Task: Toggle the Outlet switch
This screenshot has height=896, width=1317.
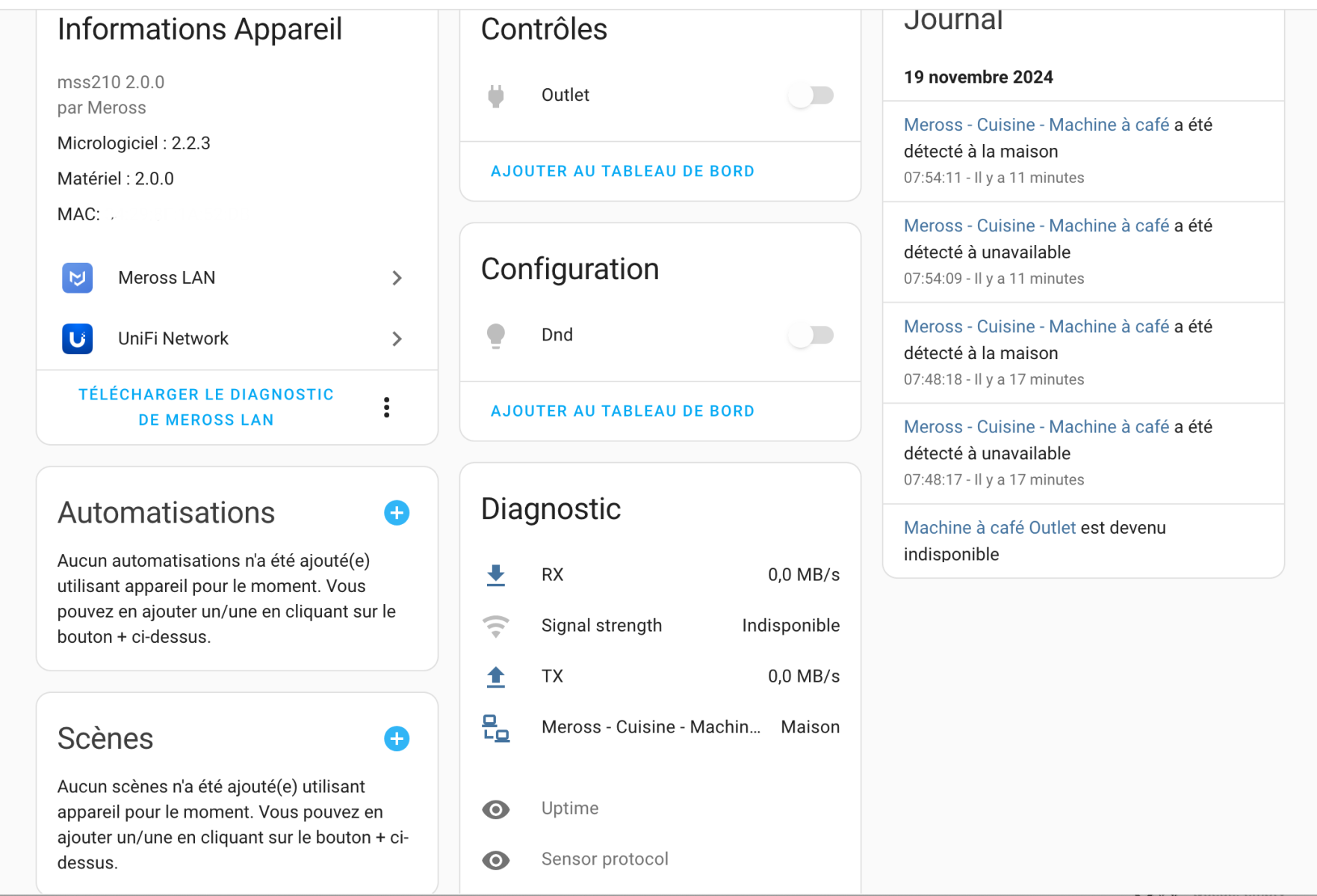Action: [x=813, y=96]
